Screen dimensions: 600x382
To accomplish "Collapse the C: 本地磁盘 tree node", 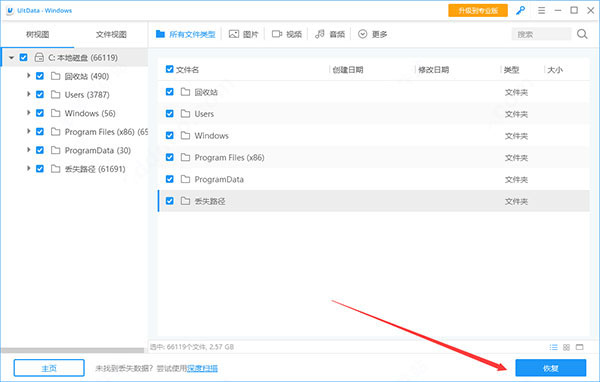I will (11, 57).
